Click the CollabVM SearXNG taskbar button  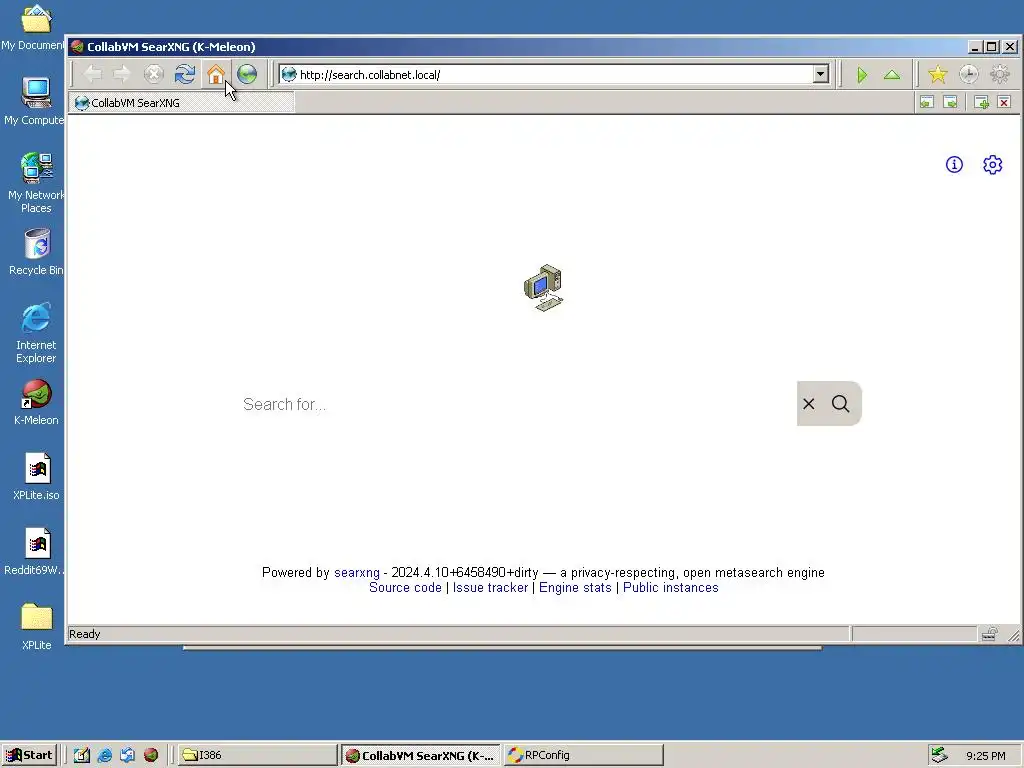pos(421,755)
